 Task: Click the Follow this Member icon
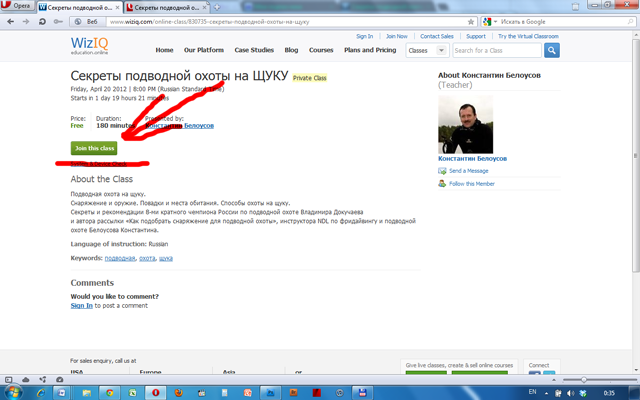[x=442, y=184]
